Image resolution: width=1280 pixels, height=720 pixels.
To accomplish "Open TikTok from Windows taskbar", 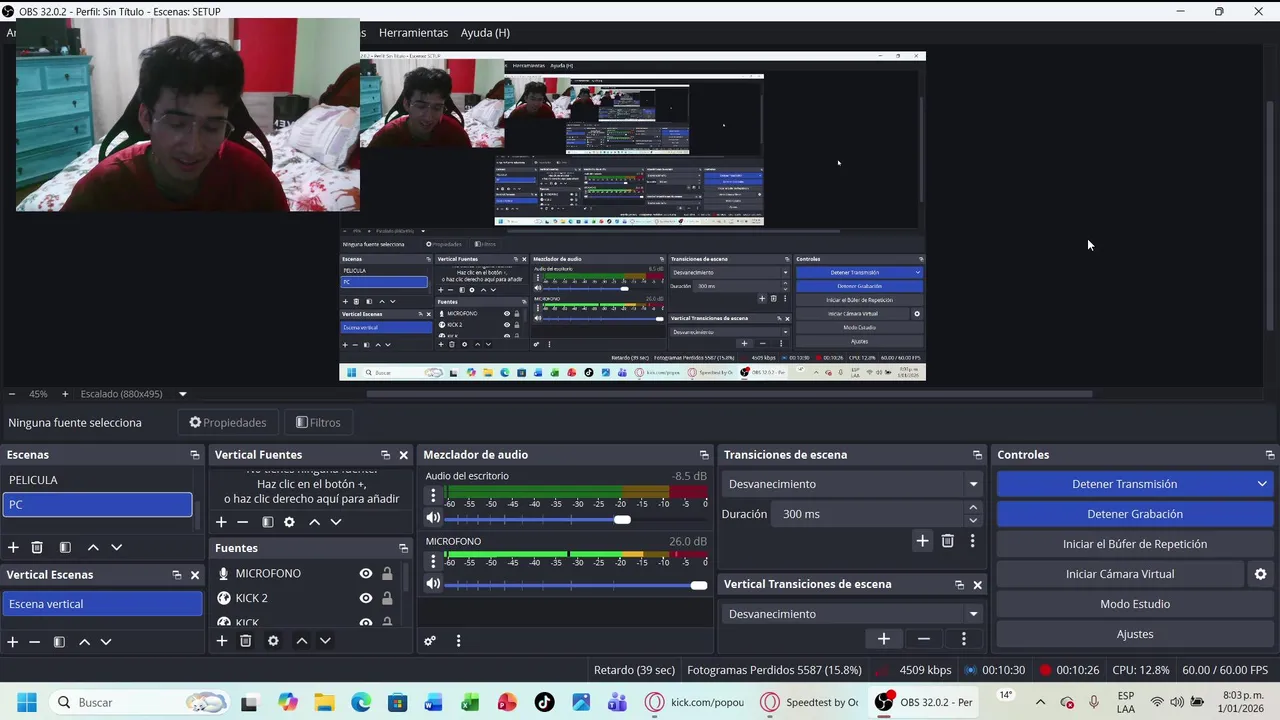I will tap(544, 702).
